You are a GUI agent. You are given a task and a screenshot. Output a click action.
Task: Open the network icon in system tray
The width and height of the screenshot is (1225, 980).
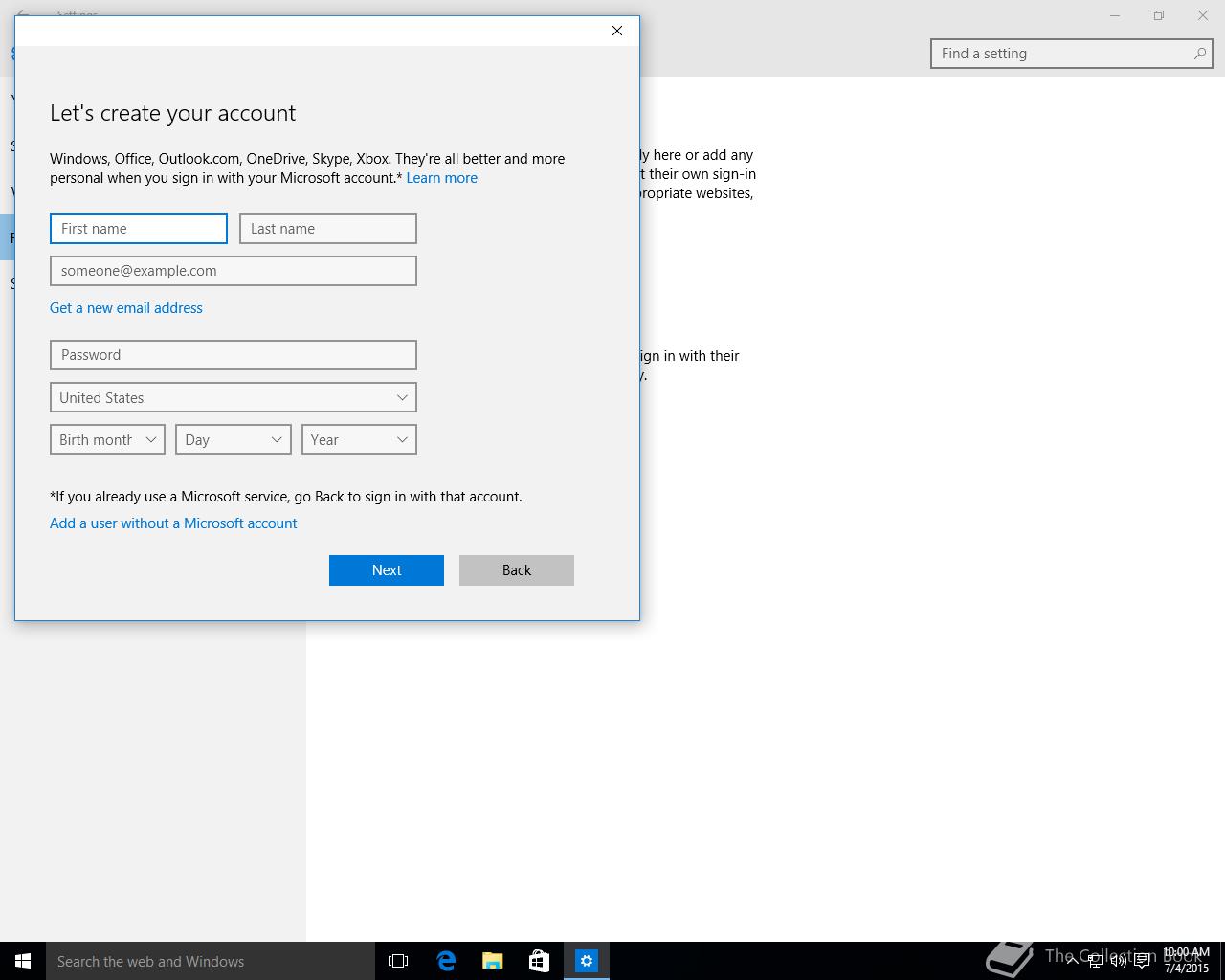1096,961
